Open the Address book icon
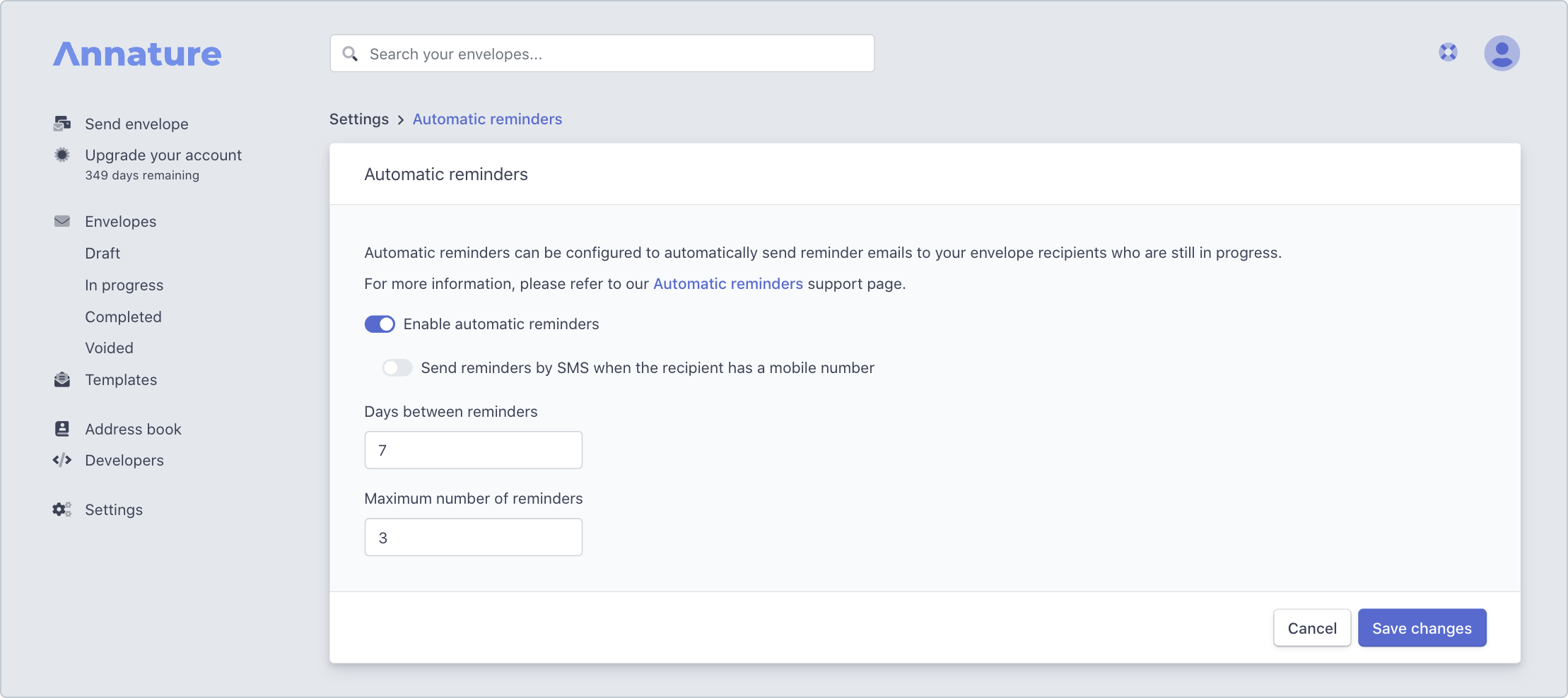Screen dimensions: 1568x698 (x=62, y=428)
